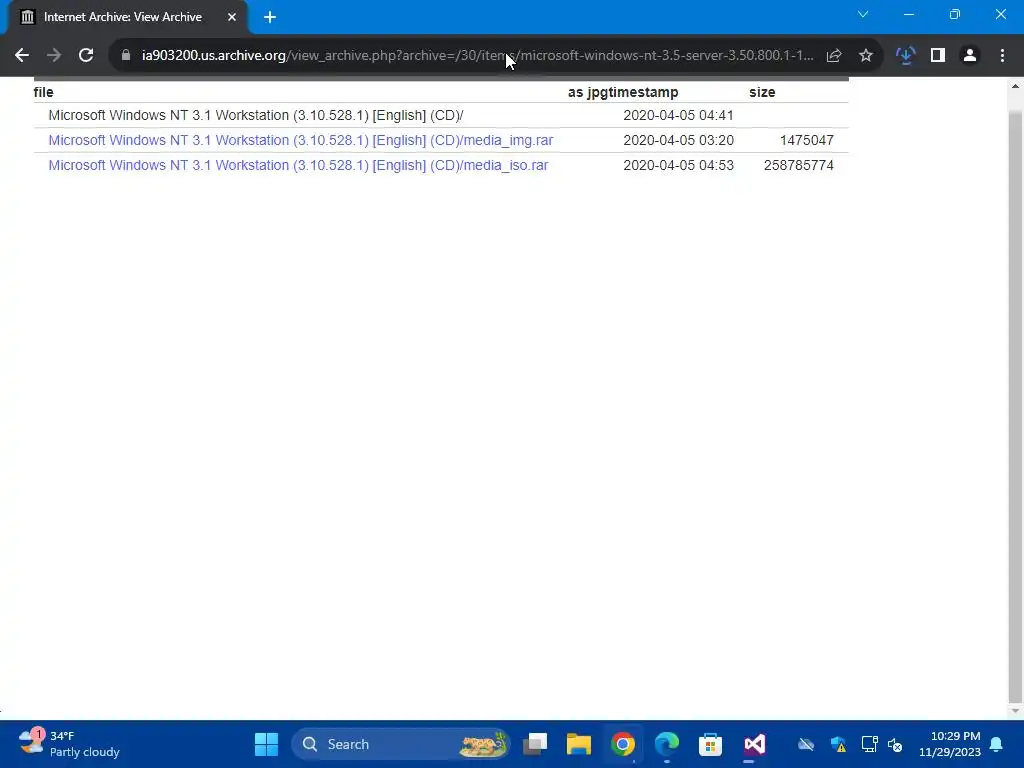Close the Internet Archive tab

click(x=232, y=17)
